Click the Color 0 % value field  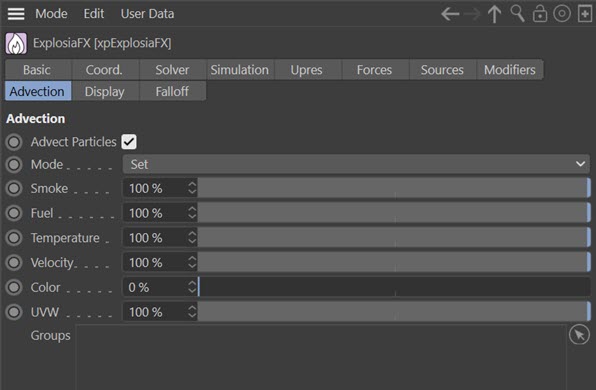coord(155,287)
